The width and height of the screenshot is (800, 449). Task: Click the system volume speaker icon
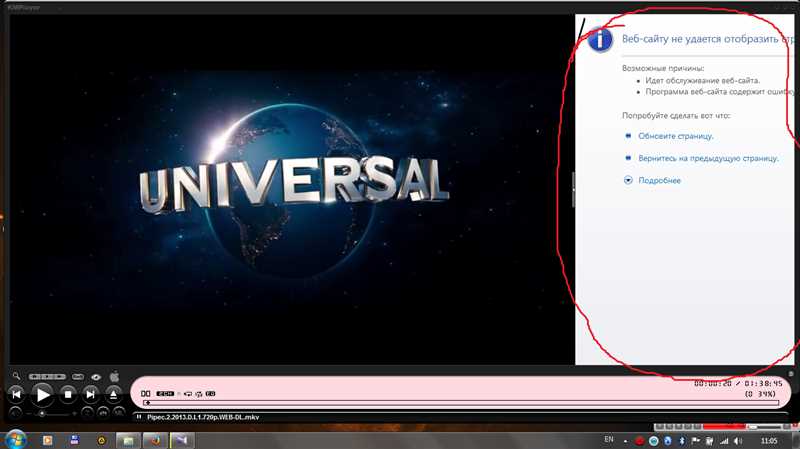pos(738,440)
